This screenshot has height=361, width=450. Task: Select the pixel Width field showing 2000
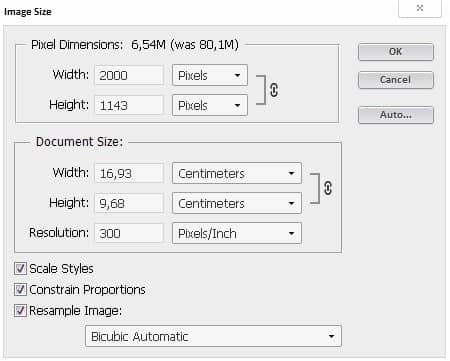coord(129,75)
